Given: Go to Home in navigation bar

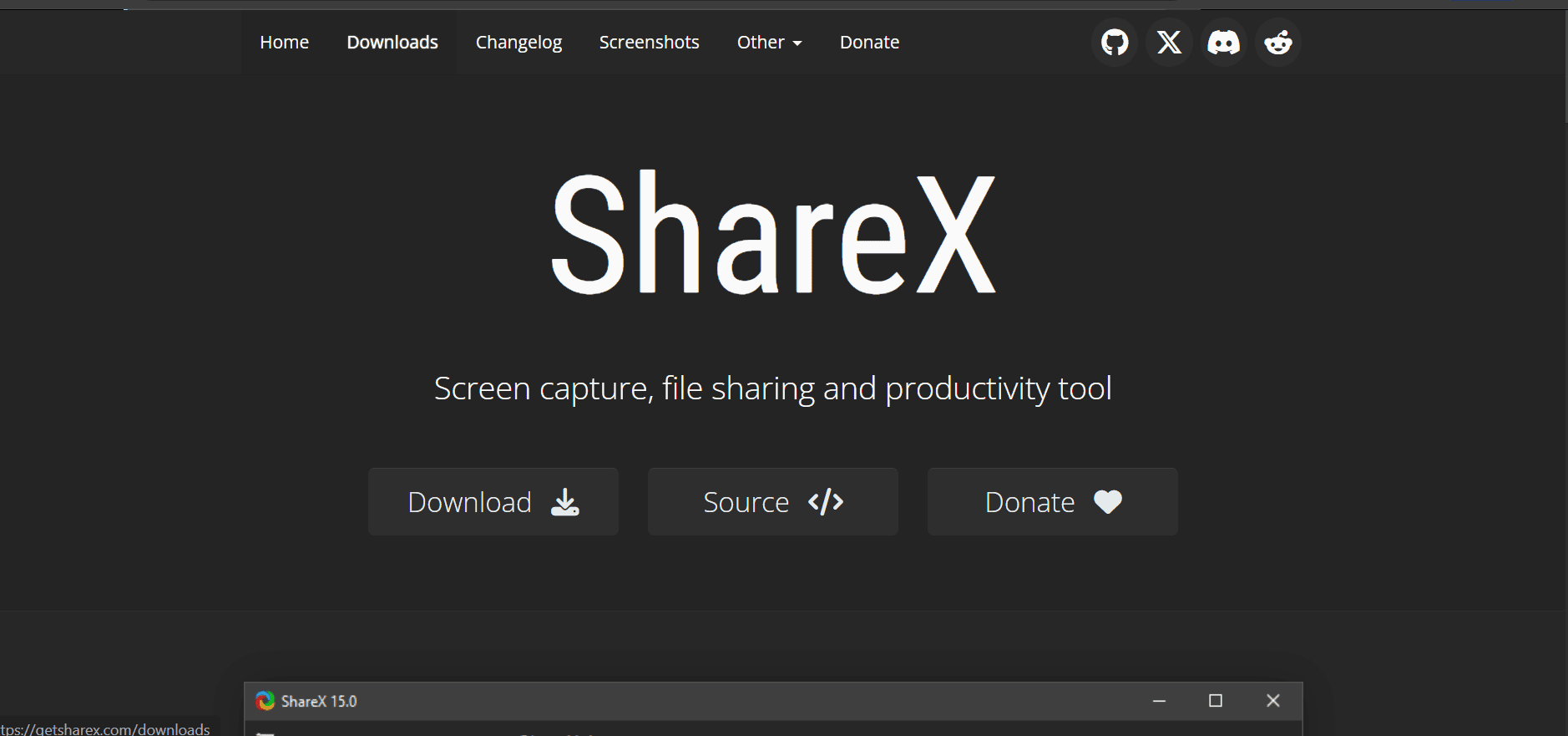Looking at the screenshot, I should [284, 42].
